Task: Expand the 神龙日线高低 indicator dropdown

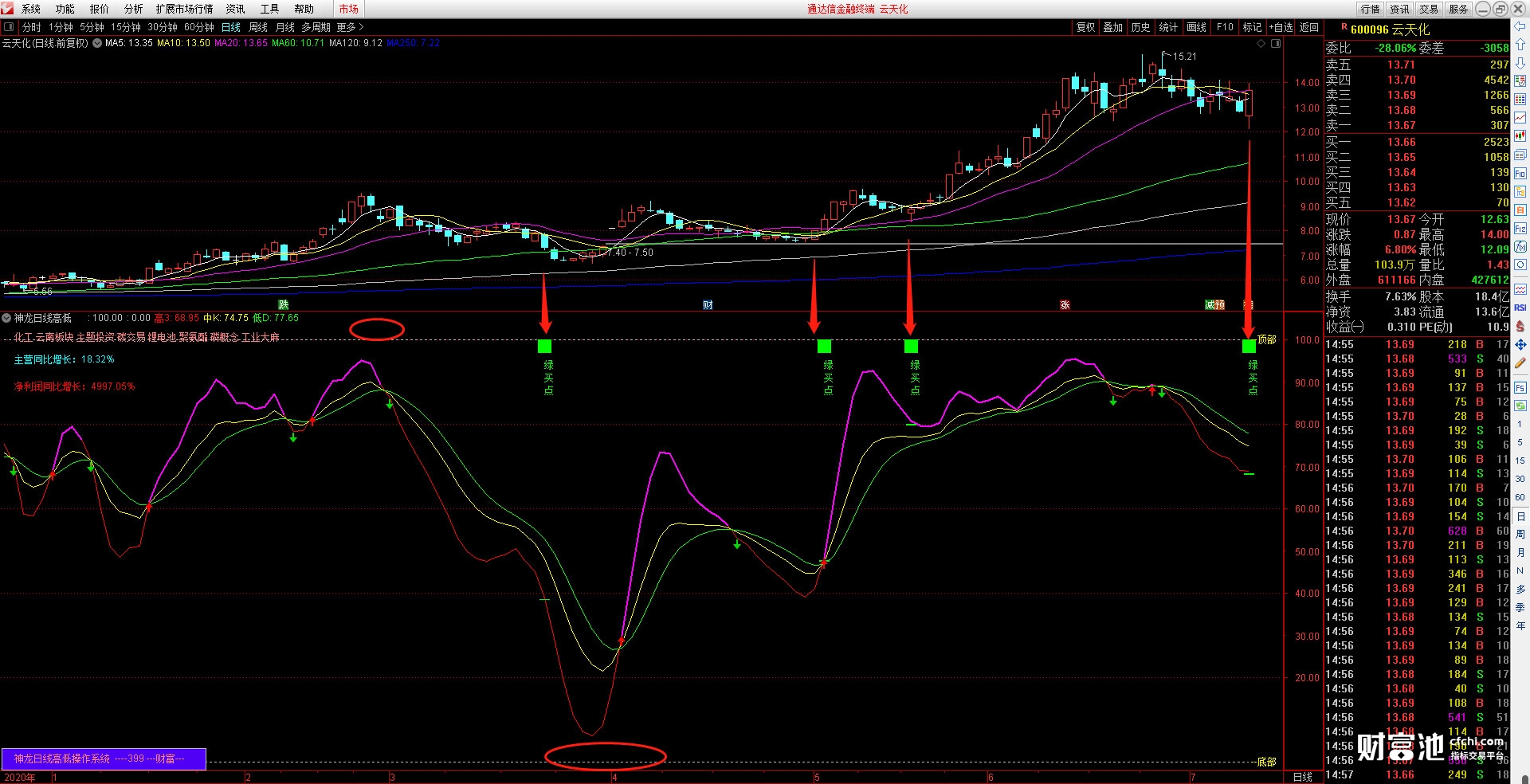Action: click(6, 318)
